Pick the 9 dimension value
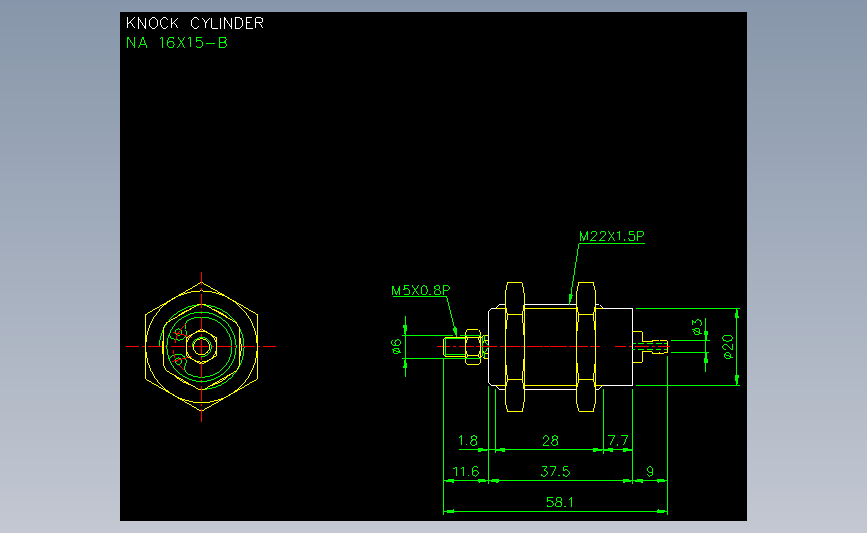867x533 pixels. pos(650,472)
